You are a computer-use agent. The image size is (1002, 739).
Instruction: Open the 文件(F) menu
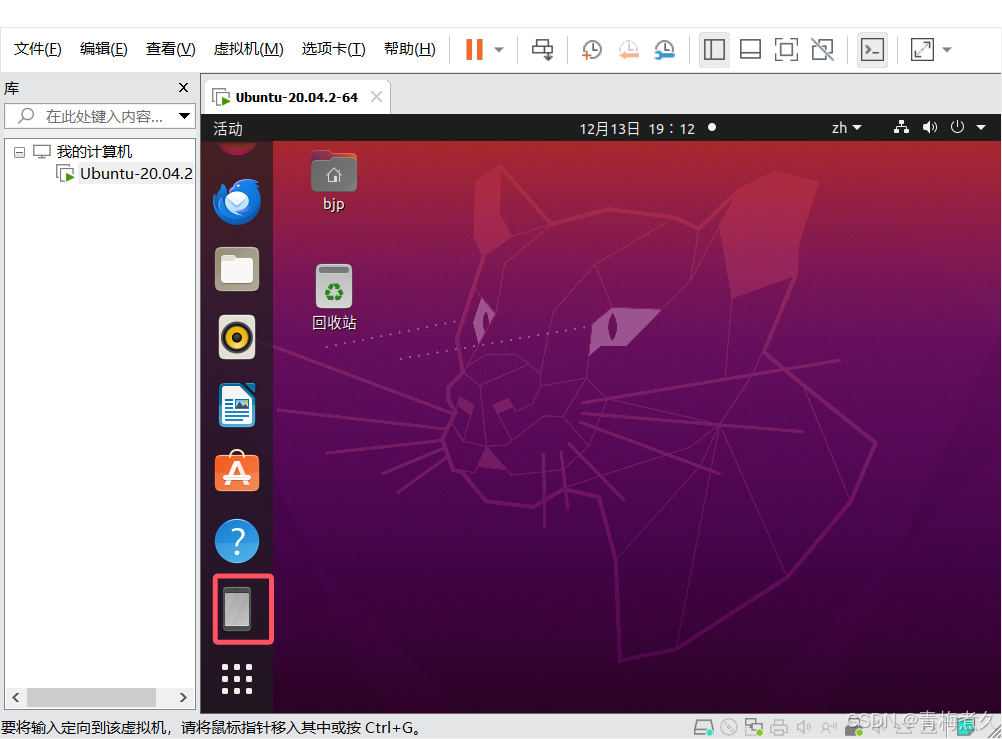click(x=38, y=49)
